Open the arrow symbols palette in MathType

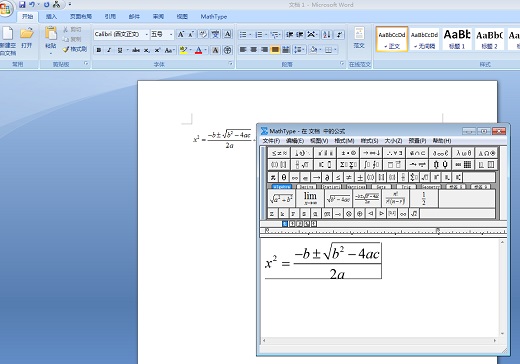click(371, 153)
